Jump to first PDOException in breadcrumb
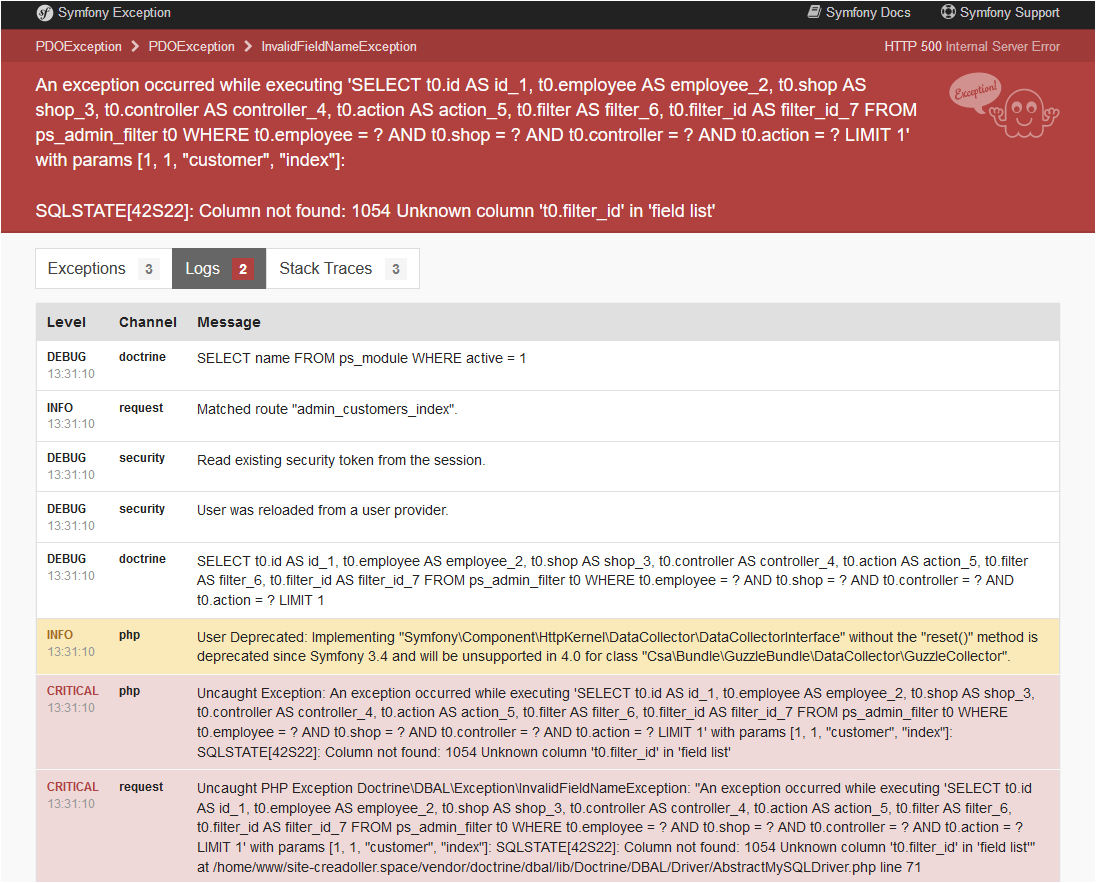The image size is (1096, 883). tap(78, 47)
